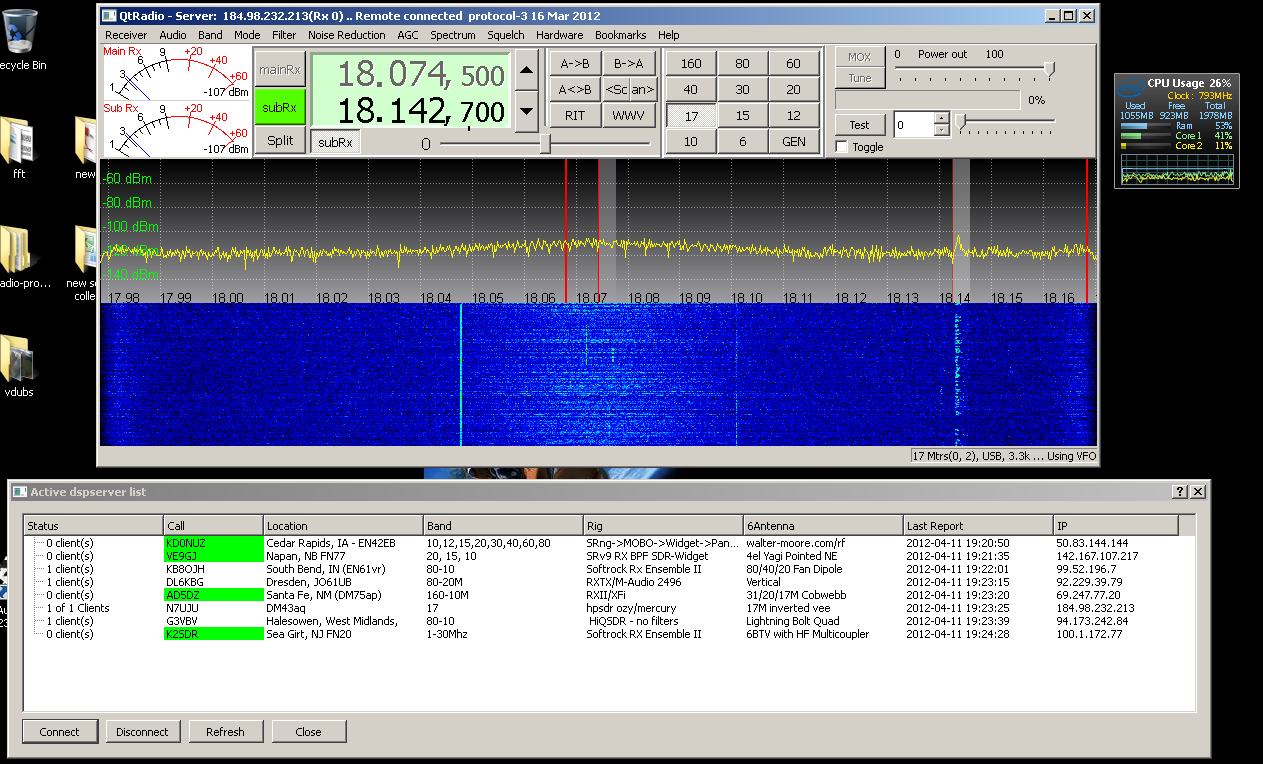This screenshot has height=764, width=1263.
Task: Click the frequency up arrow button
Action: pyautogui.click(x=528, y=70)
